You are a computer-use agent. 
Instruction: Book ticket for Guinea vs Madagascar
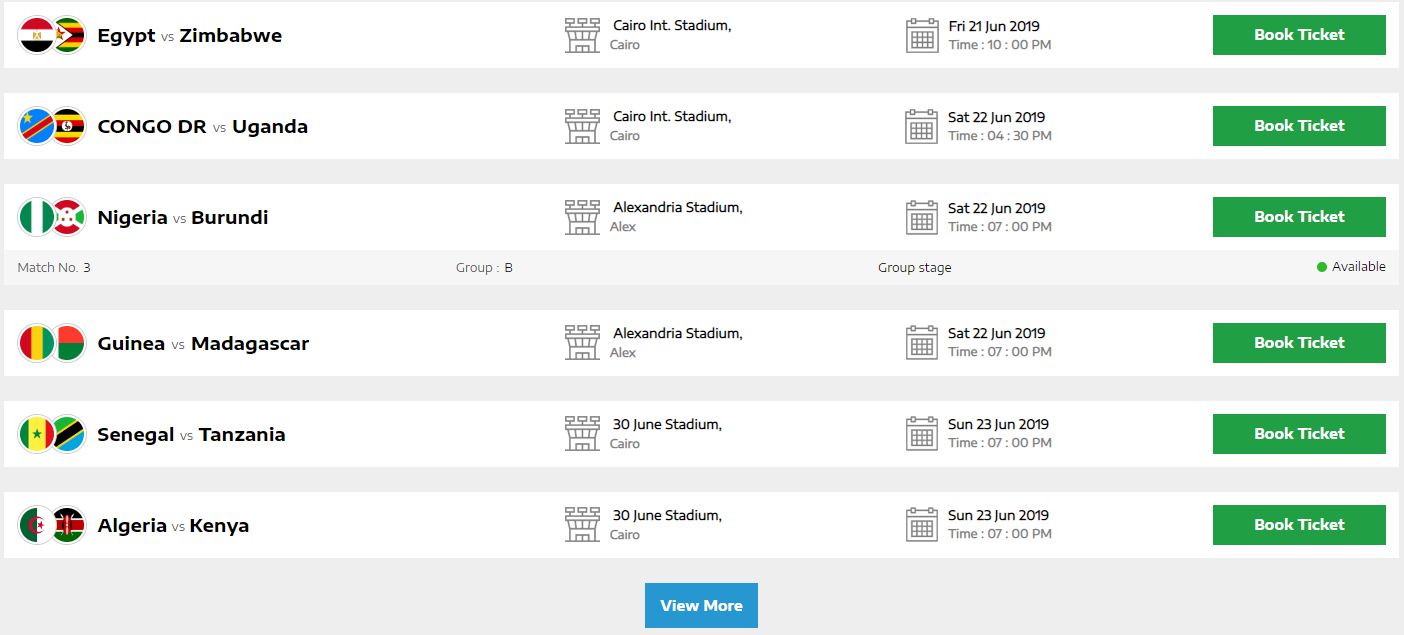point(1298,343)
